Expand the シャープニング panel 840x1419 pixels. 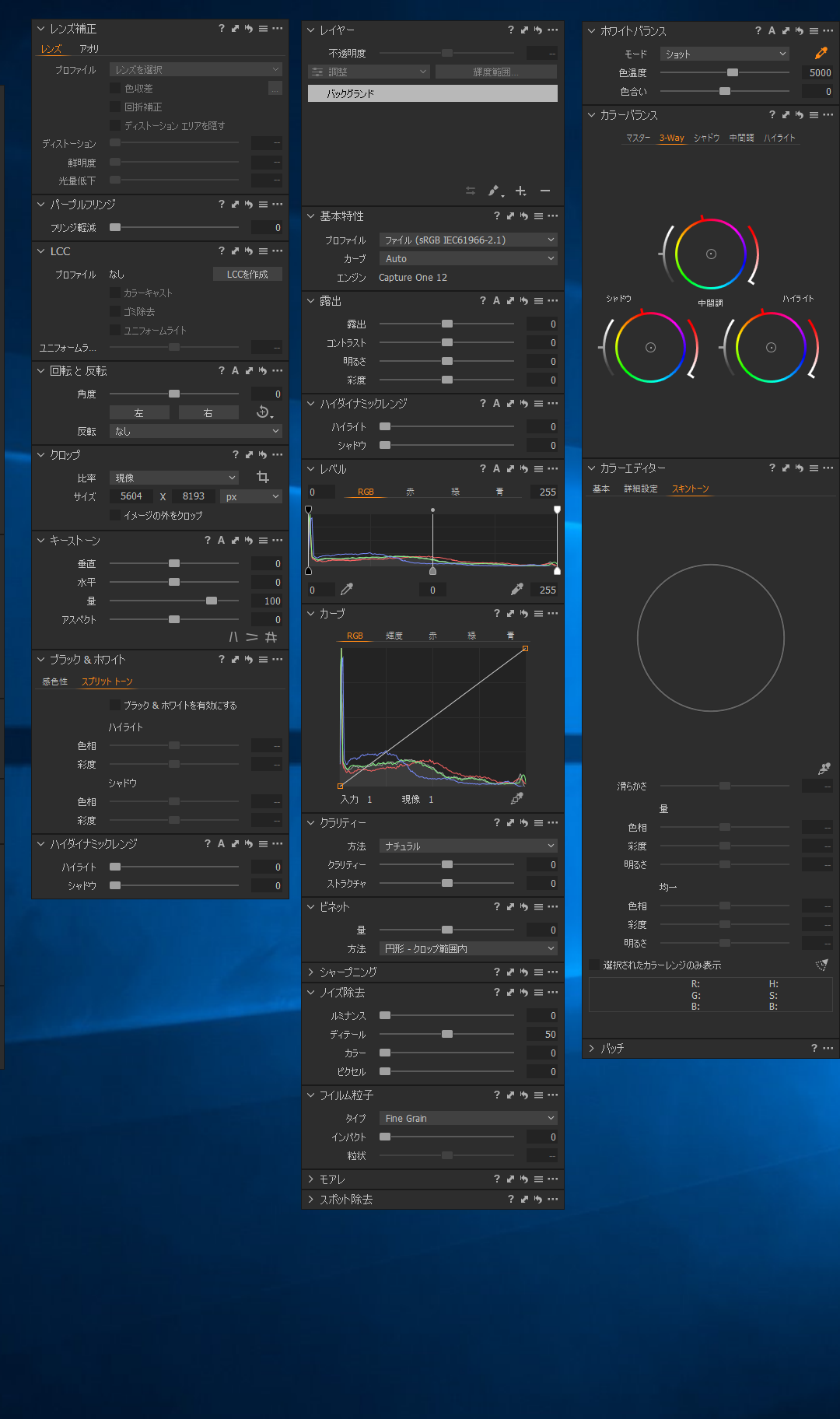[348, 972]
